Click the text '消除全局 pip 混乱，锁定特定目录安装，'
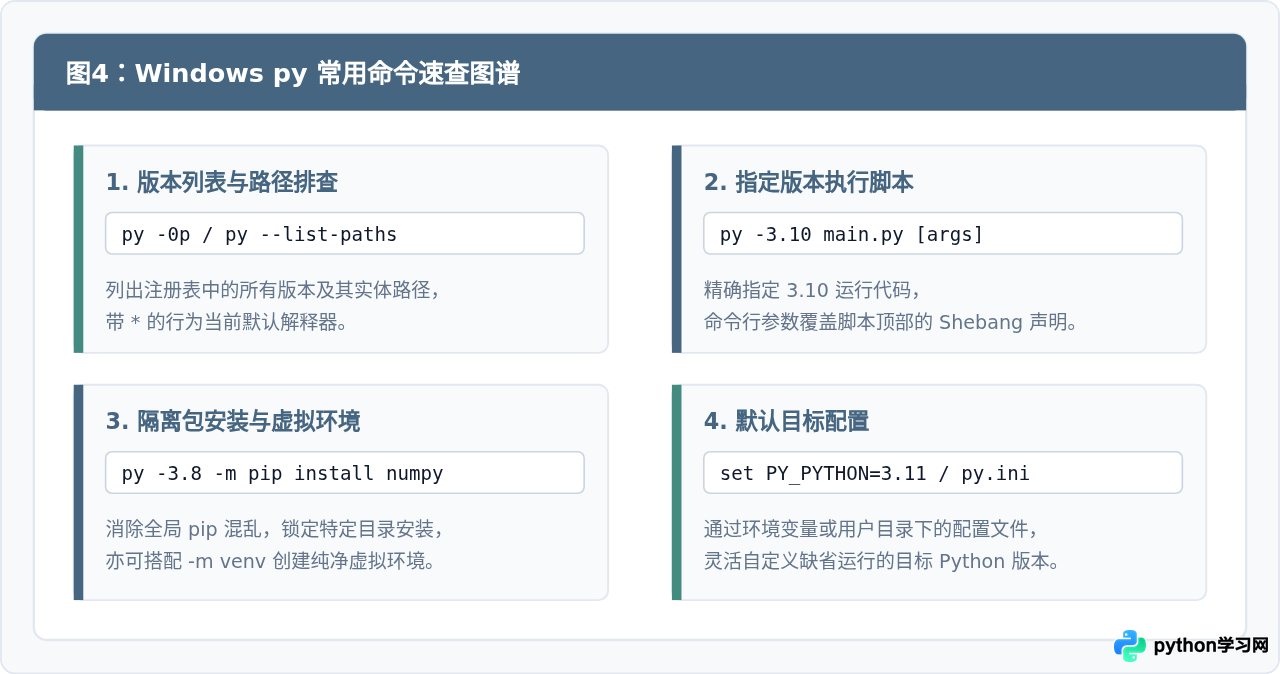Viewport: 1280px width, 674px height. (275, 529)
